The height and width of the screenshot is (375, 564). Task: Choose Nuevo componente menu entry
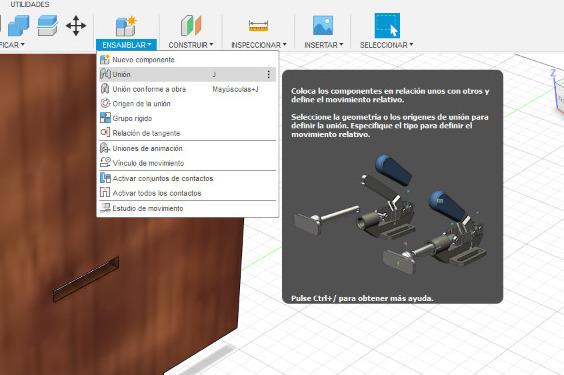[187, 60]
